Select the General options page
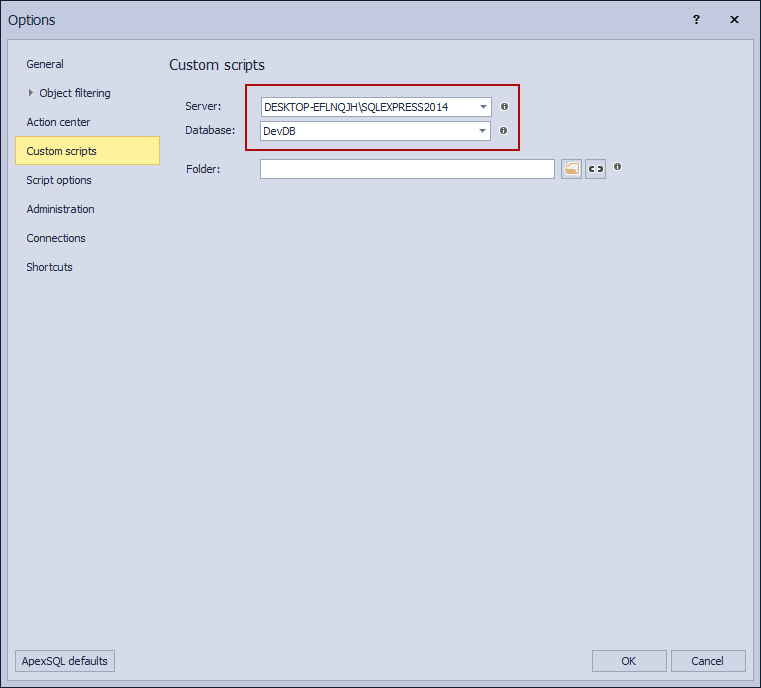The image size is (761, 688). pyautogui.click(x=45, y=64)
